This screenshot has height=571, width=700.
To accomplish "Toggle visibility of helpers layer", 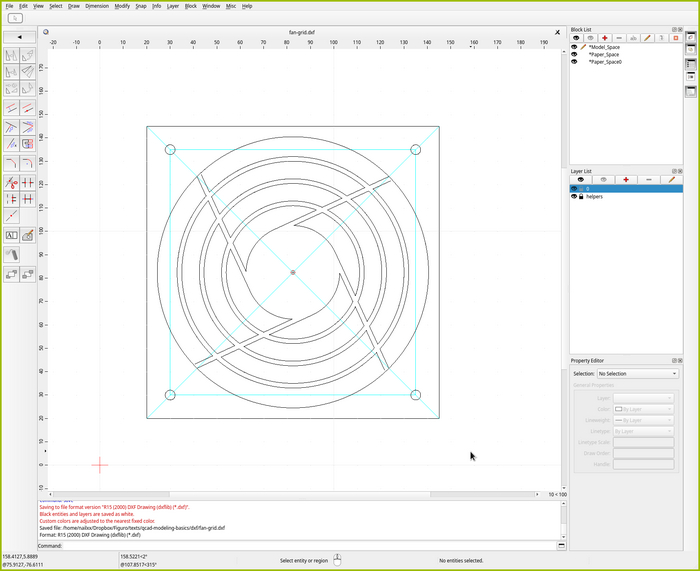I will (574, 197).
